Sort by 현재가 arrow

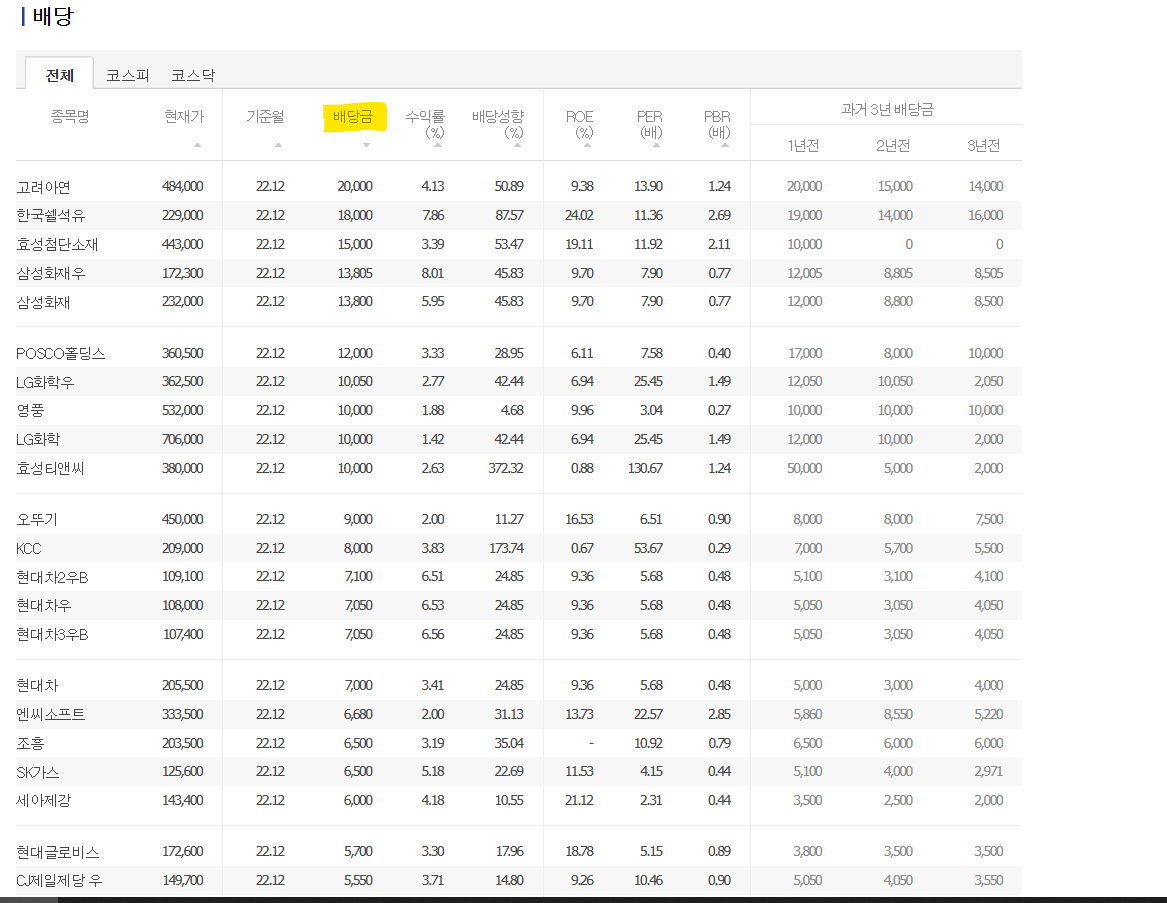point(197,145)
